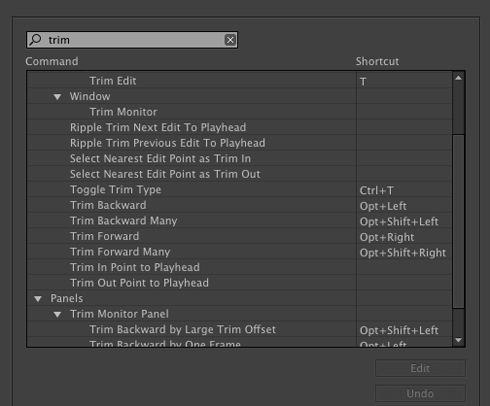
Task: Collapse the Trim Monitor Panel group
Action: click(57, 314)
